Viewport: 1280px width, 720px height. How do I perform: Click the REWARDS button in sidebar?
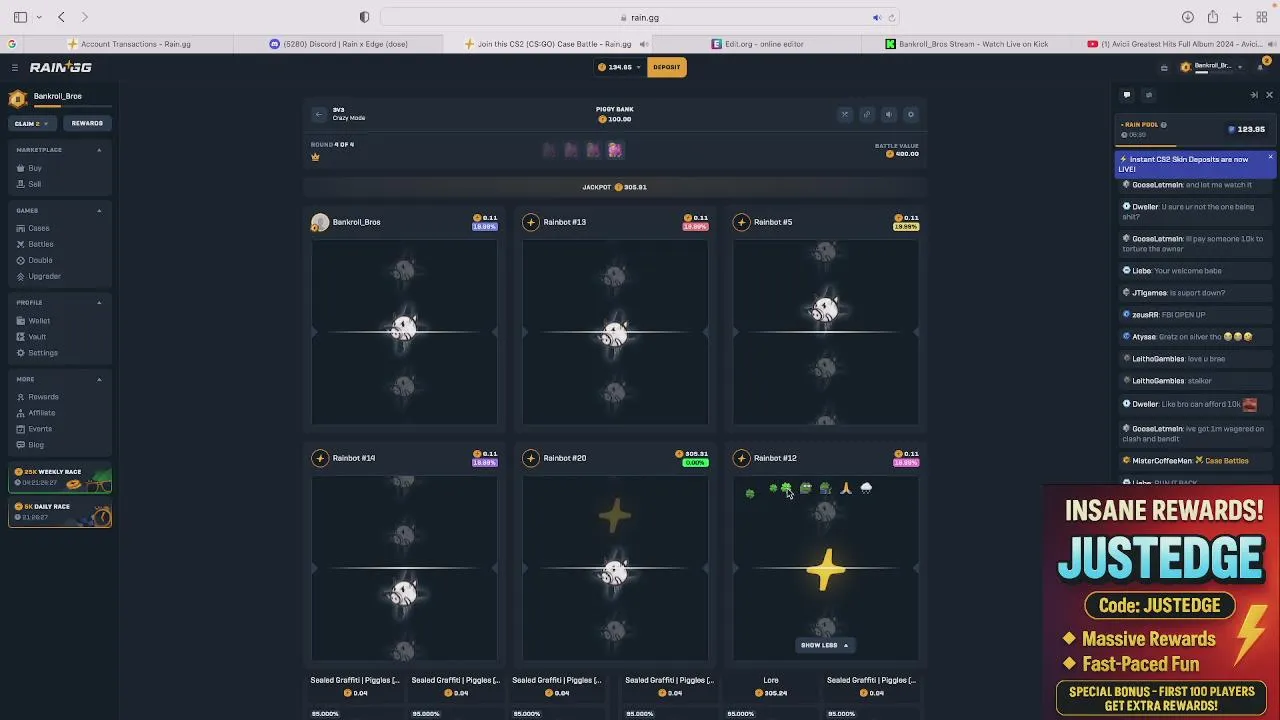click(x=87, y=123)
